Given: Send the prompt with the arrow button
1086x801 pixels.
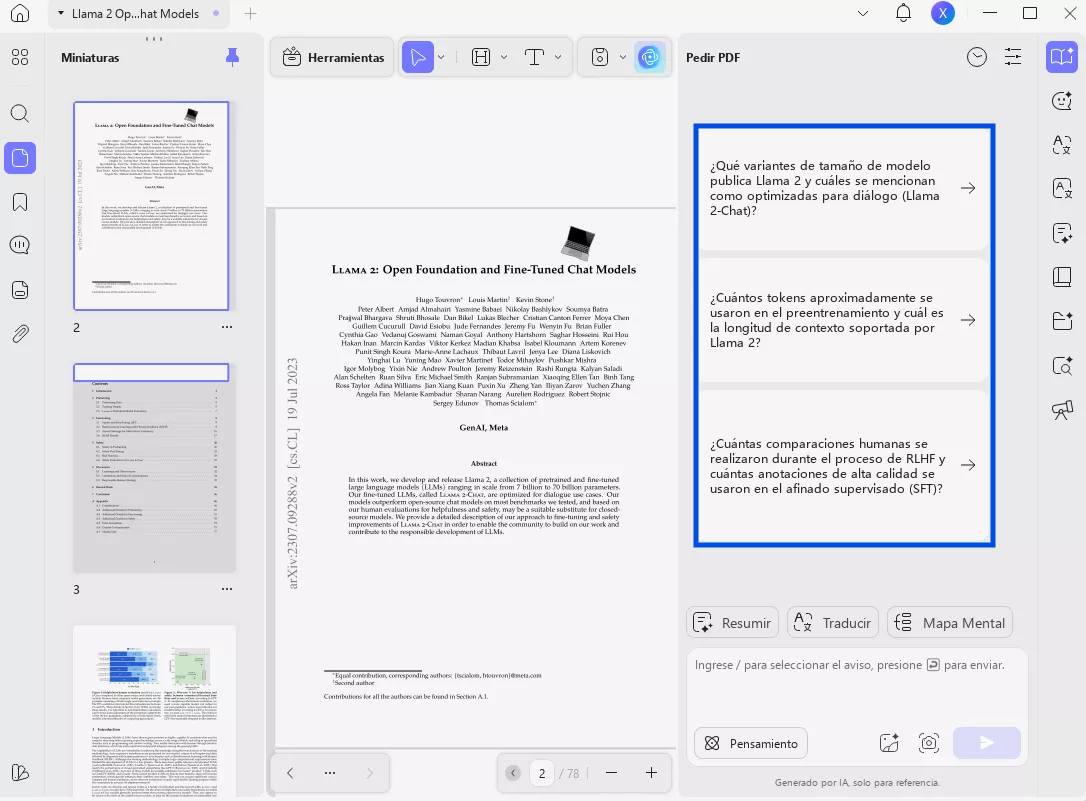Looking at the screenshot, I should 987,743.
